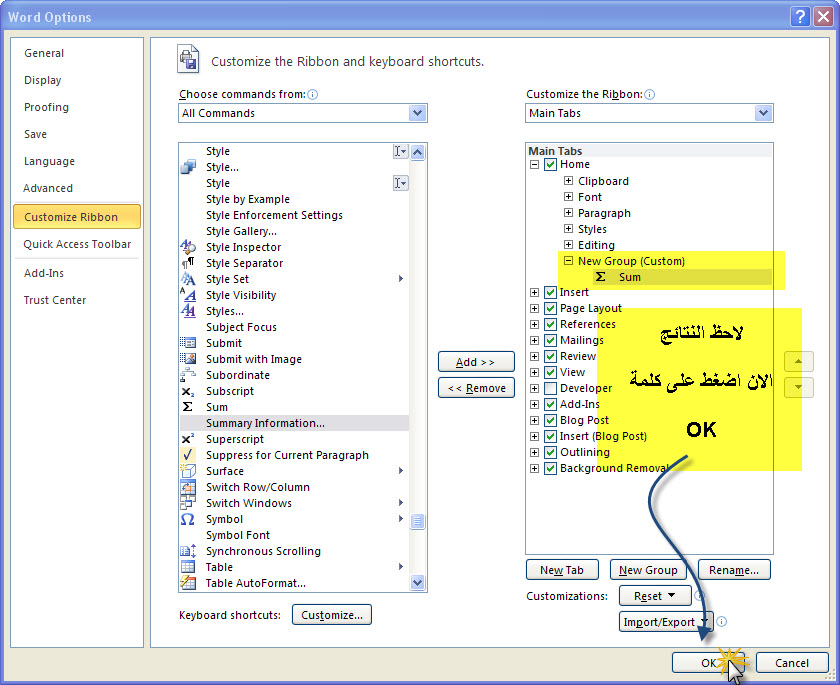This screenshot has width=840, height=685.
Task: Toggle the Outlining checkbox
Action: coord(550,453)
